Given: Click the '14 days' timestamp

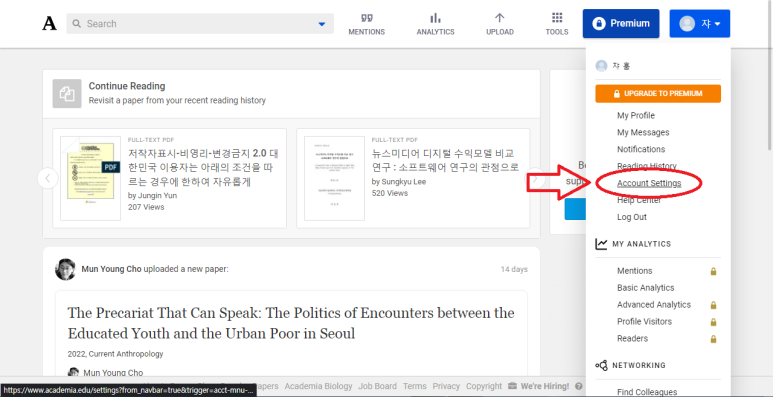Looking at the screenshot, I should point(514,269).
